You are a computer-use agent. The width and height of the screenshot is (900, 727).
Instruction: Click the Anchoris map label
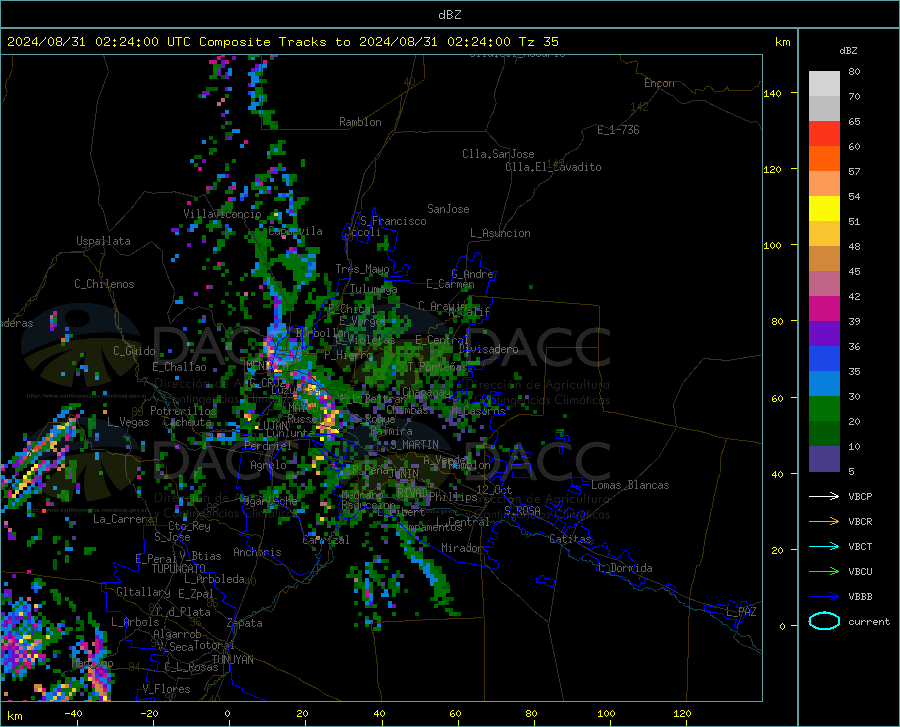[257, 552]
